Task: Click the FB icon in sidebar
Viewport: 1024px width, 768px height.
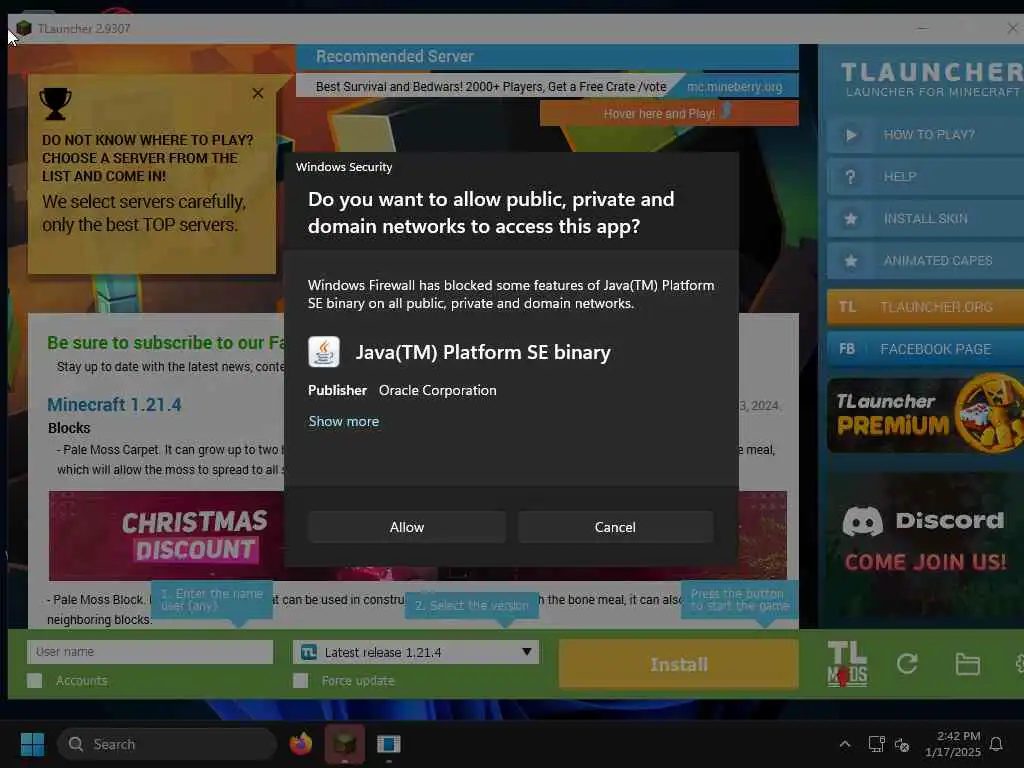Action: pyautogui.click(x=847, y=349)
